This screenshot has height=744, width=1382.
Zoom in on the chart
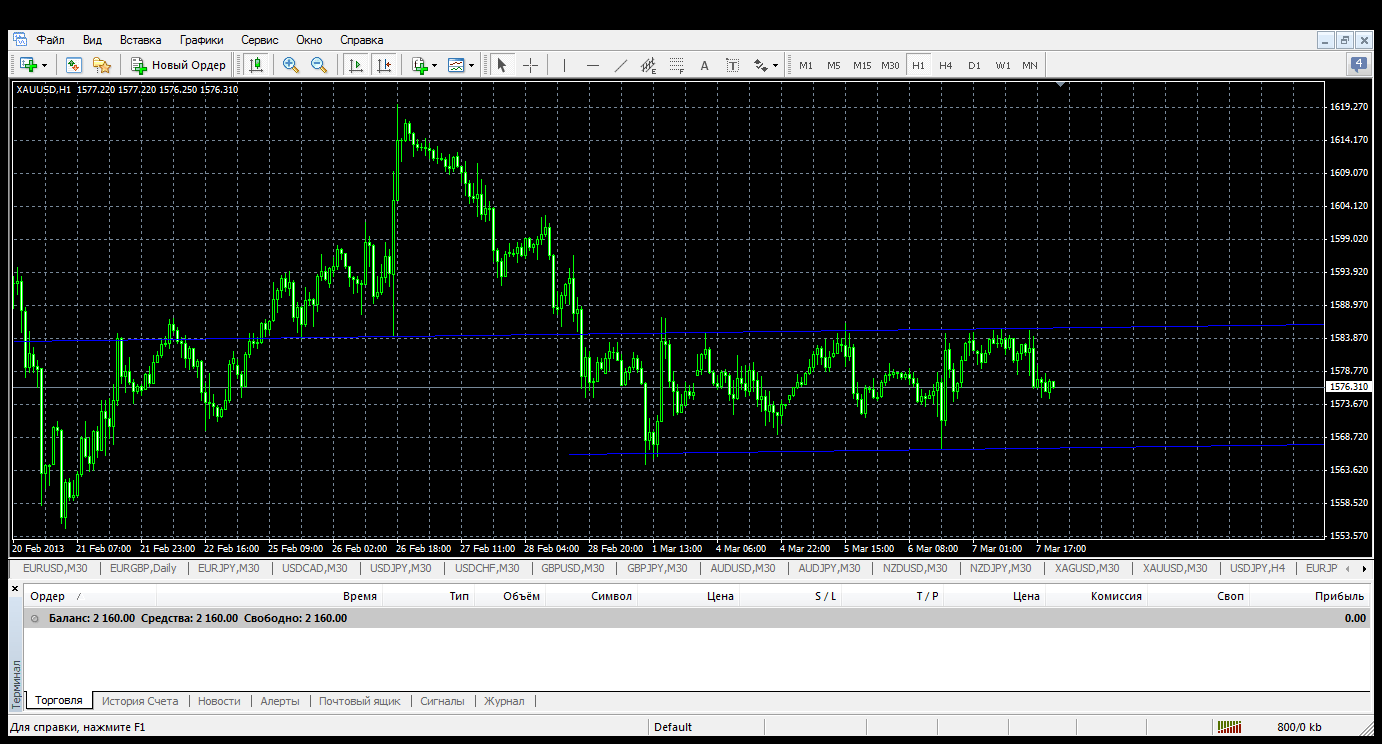291,65
